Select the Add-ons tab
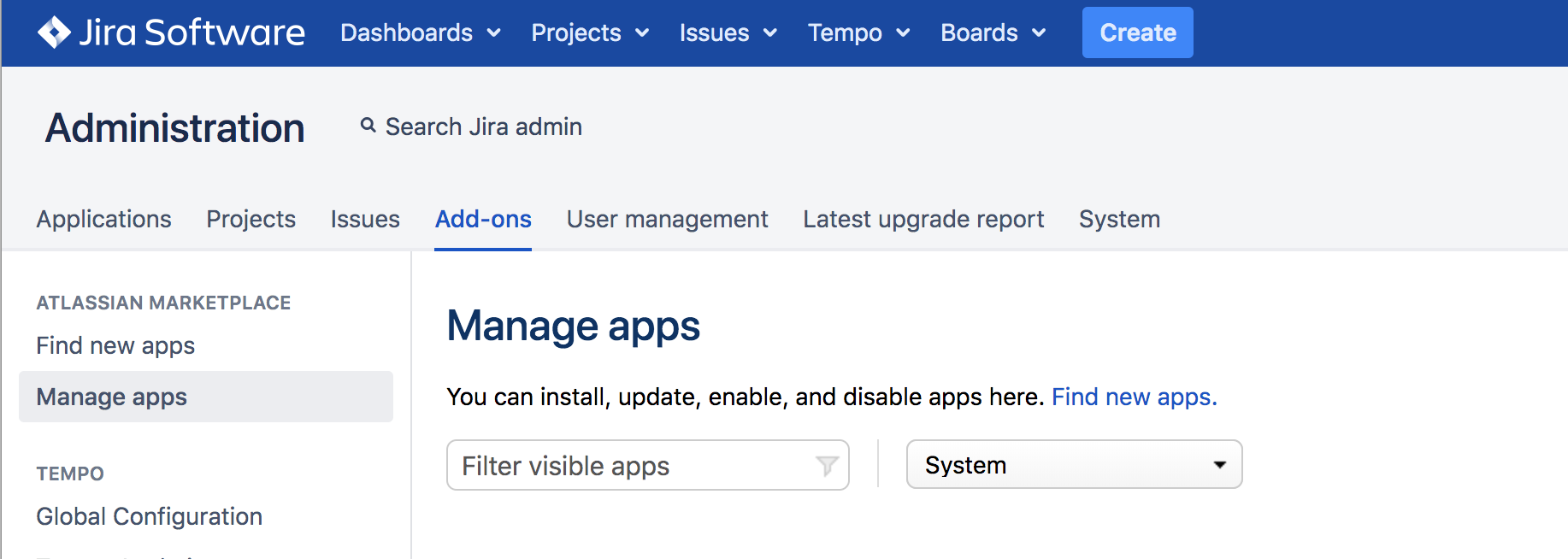 coord(483,219)
